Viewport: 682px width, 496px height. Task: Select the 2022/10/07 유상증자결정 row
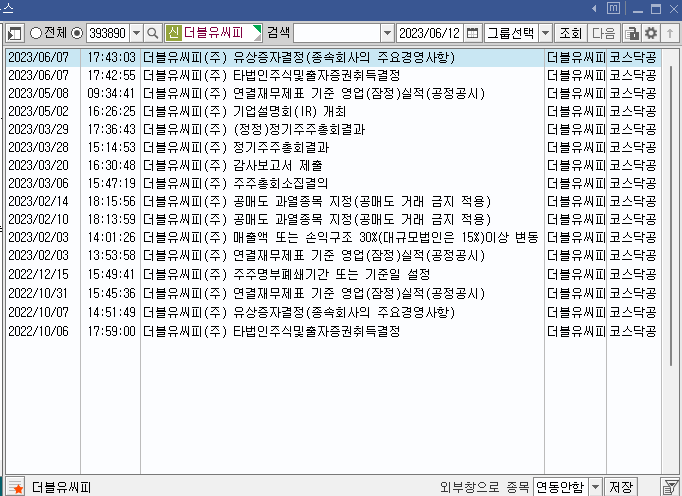[x=333, y=312]
